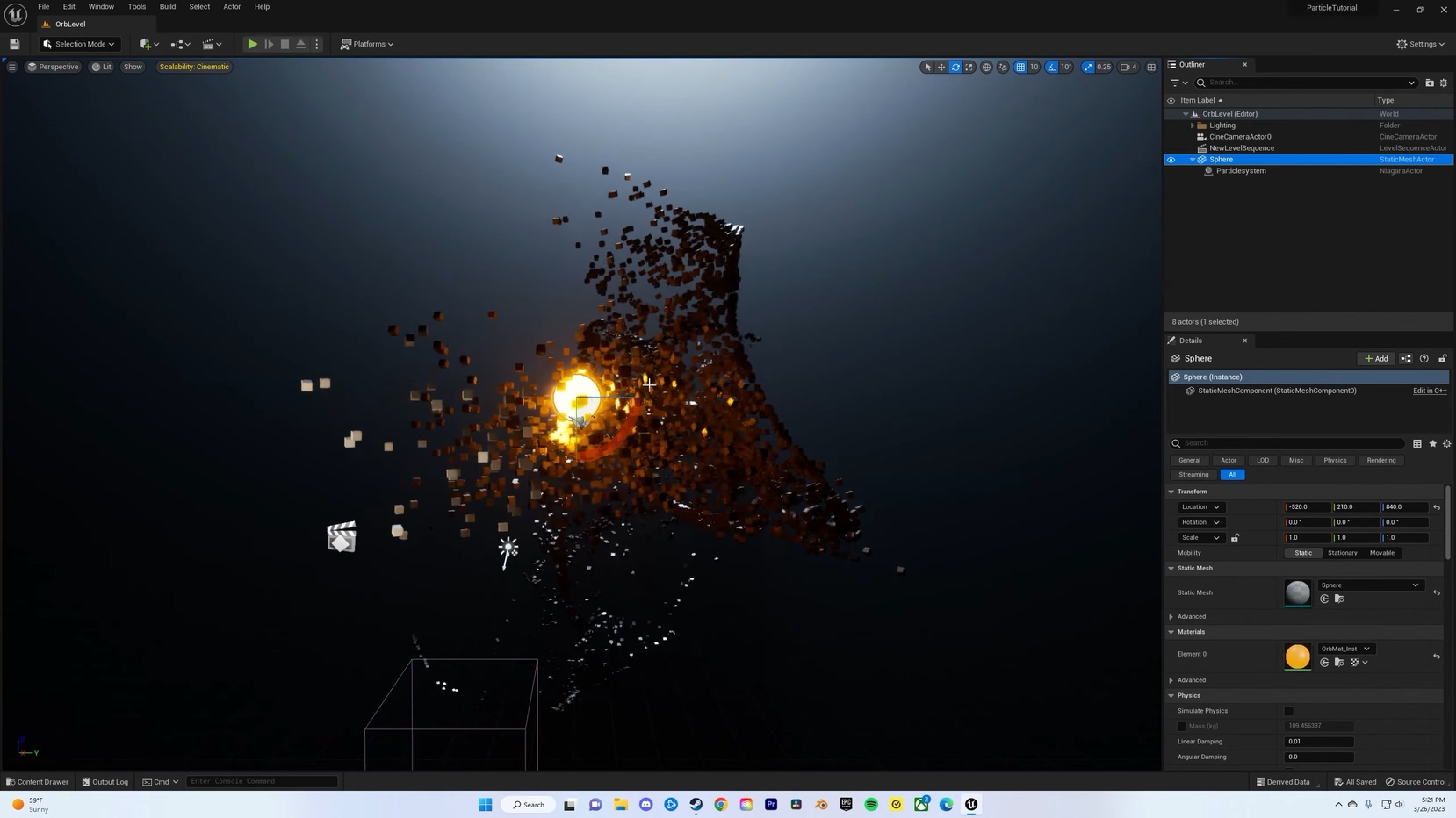Click the Edit in C++ link

coord(1429,391)
